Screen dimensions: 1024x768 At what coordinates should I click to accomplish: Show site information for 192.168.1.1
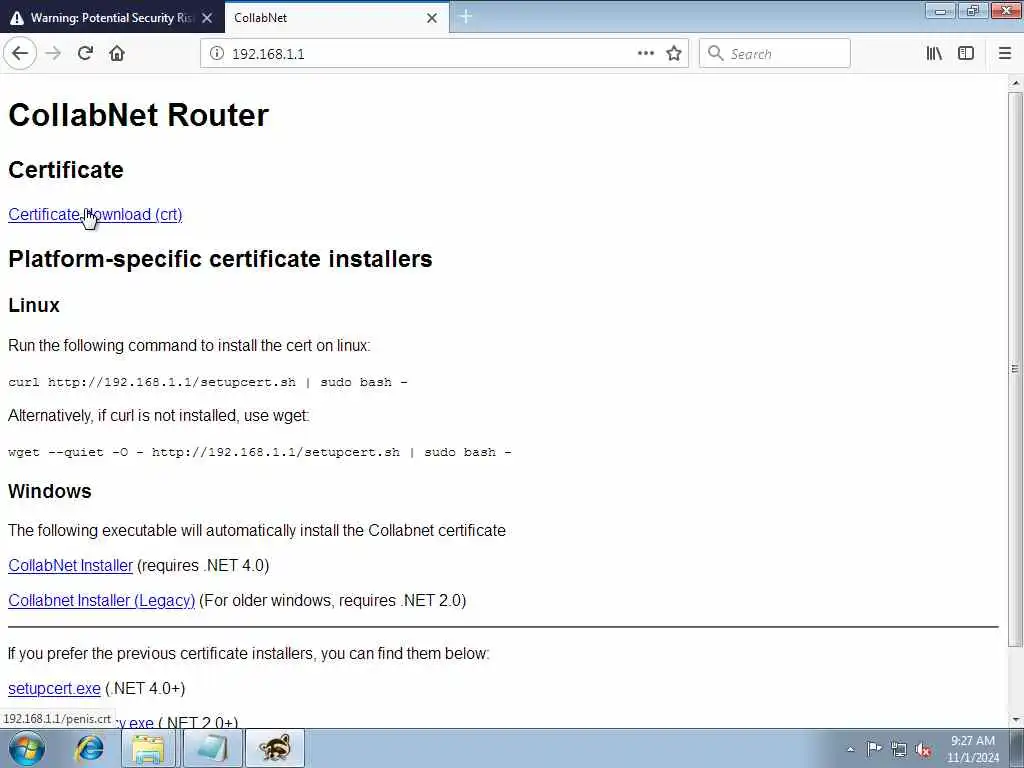pos(216,54)
